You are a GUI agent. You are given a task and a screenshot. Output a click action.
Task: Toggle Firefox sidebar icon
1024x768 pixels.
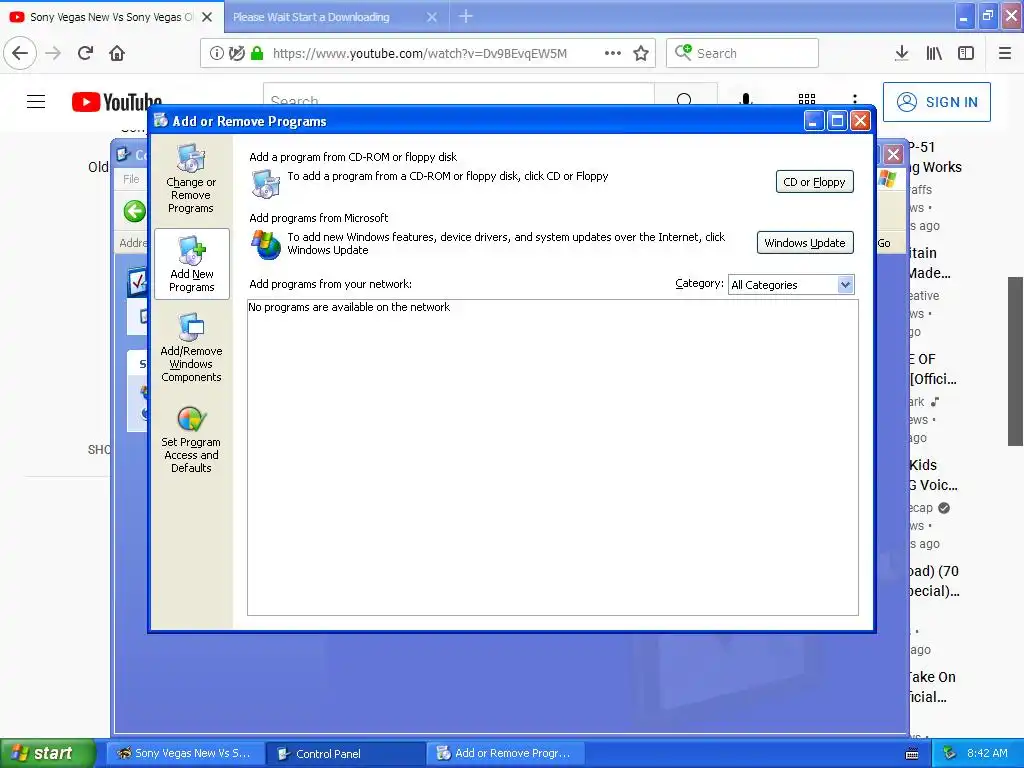pyautogui.click(x=966, y=53)
